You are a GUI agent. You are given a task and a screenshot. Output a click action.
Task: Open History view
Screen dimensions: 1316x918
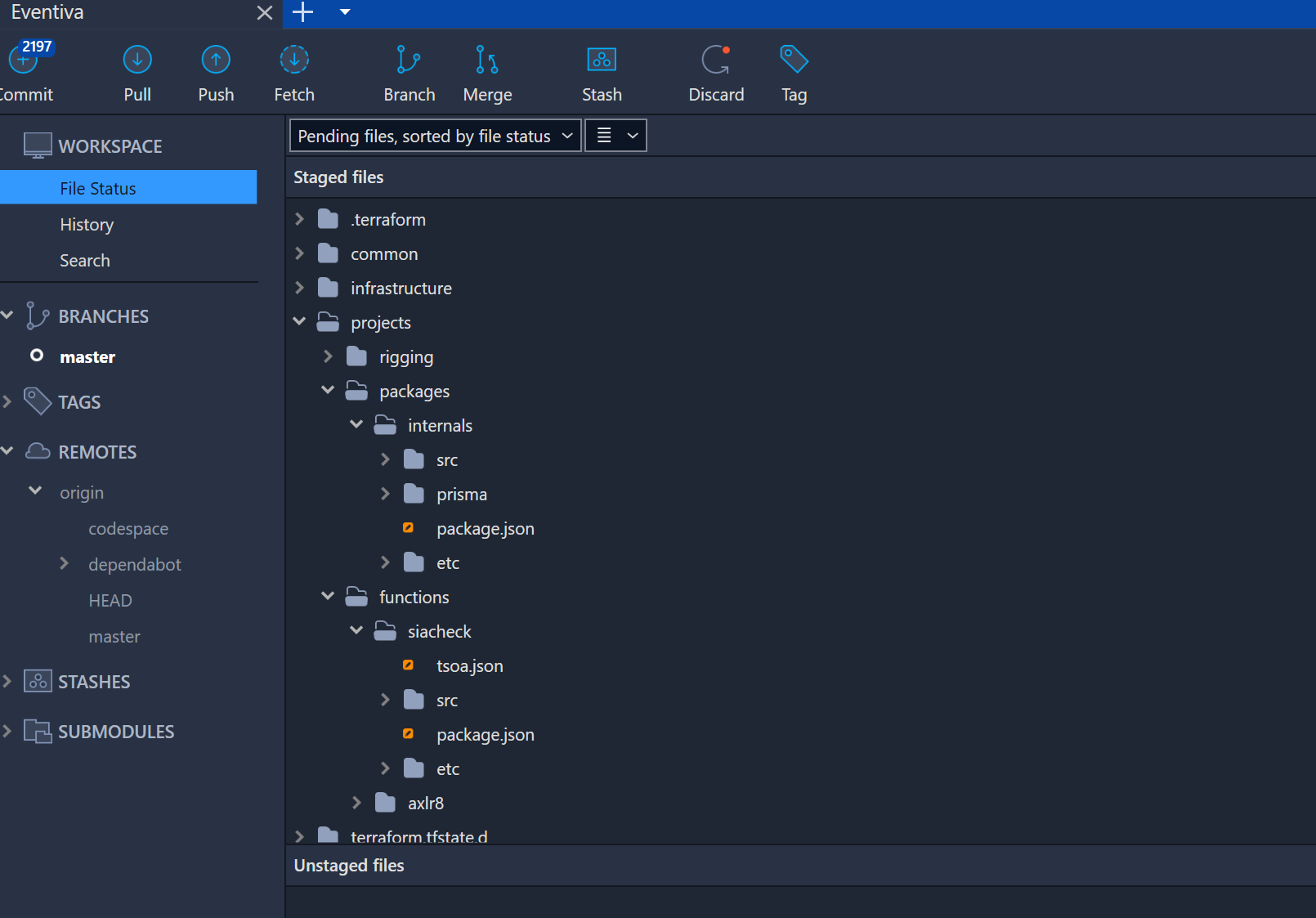[87, 224]
